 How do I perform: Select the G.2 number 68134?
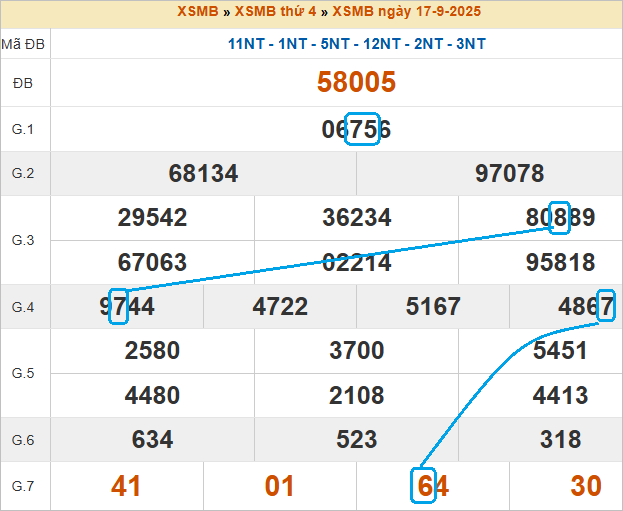click(203, 174)
